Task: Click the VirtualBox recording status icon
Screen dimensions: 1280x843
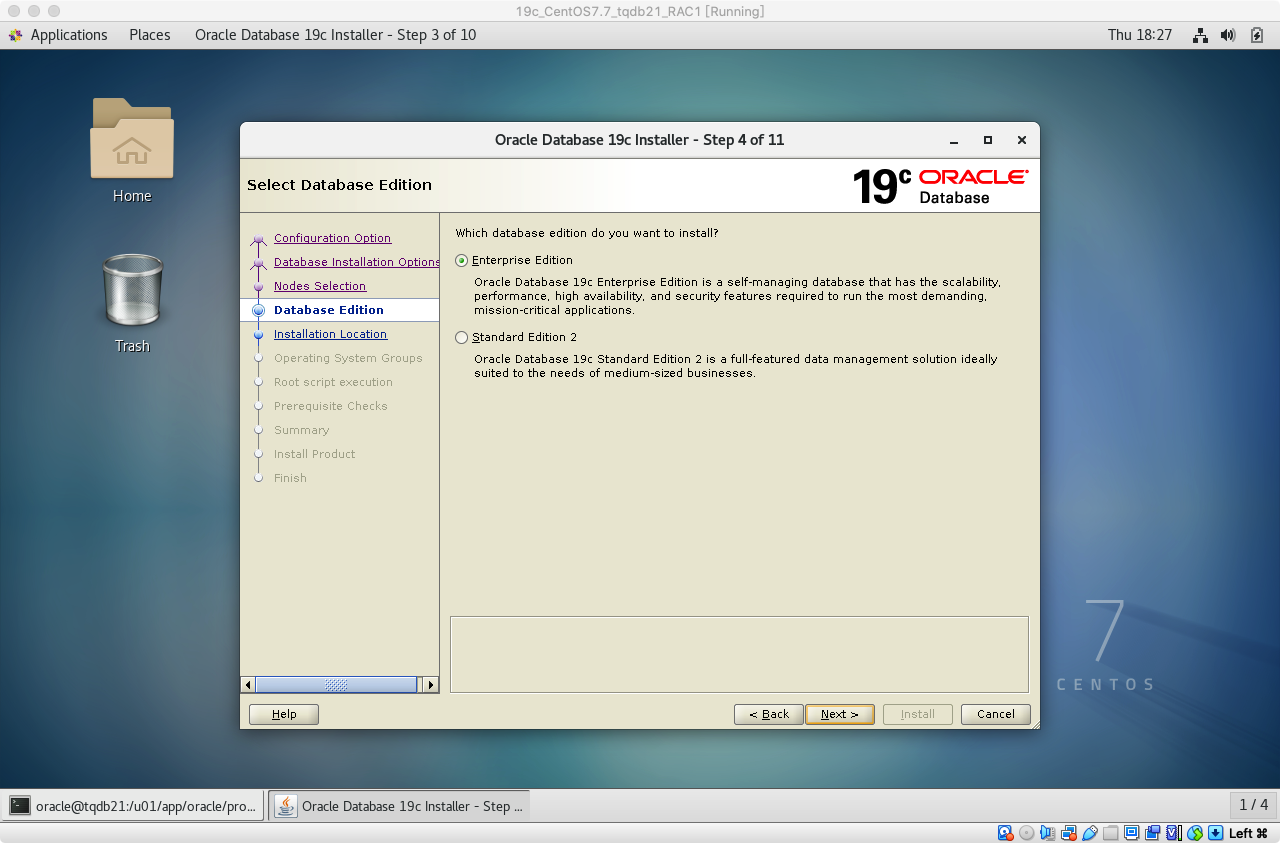Action: click(1152, 833)
